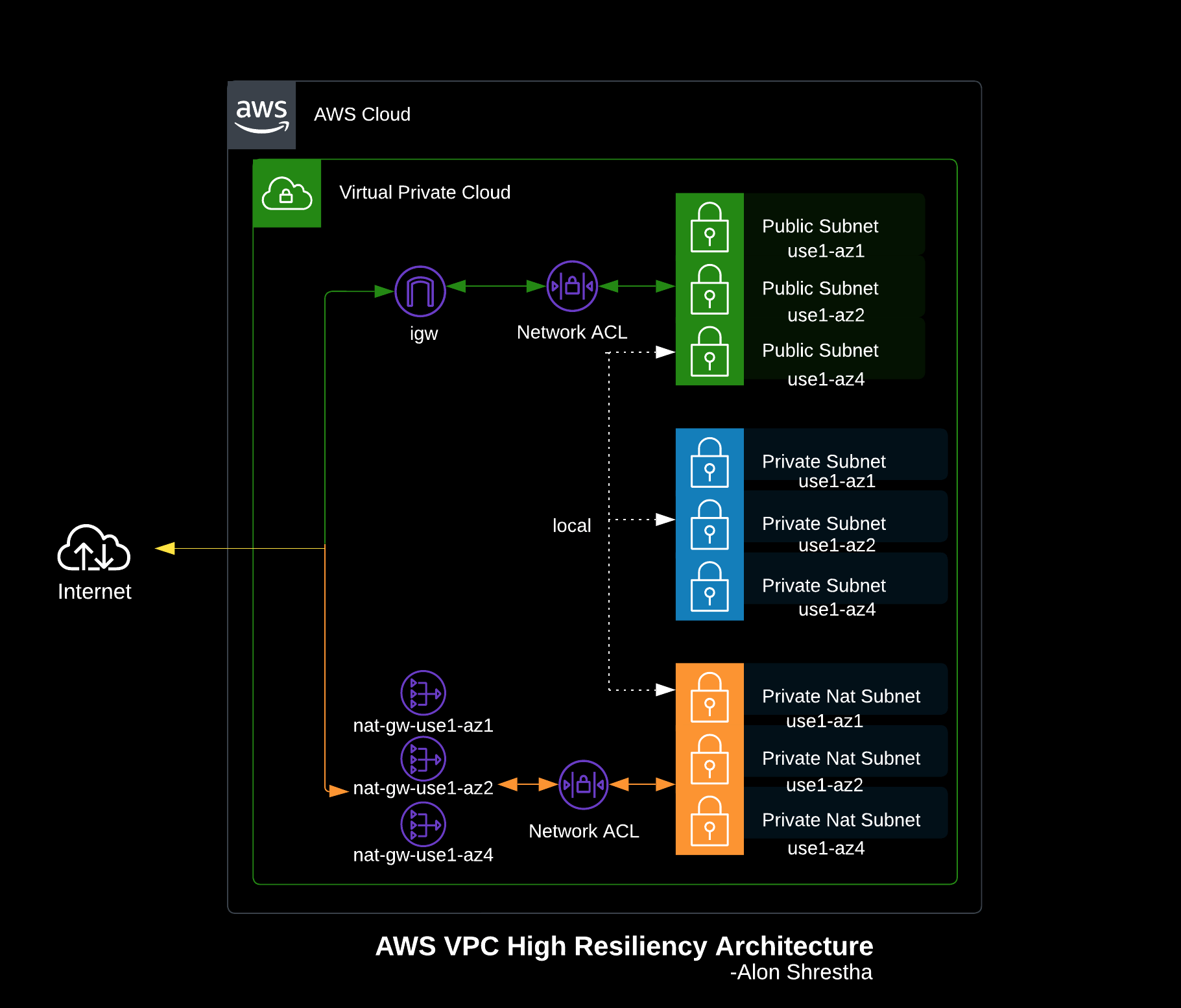Select the lower Network ACL icon
The width and height of the screenshot is (1181, 1008).
coord(584,785)
